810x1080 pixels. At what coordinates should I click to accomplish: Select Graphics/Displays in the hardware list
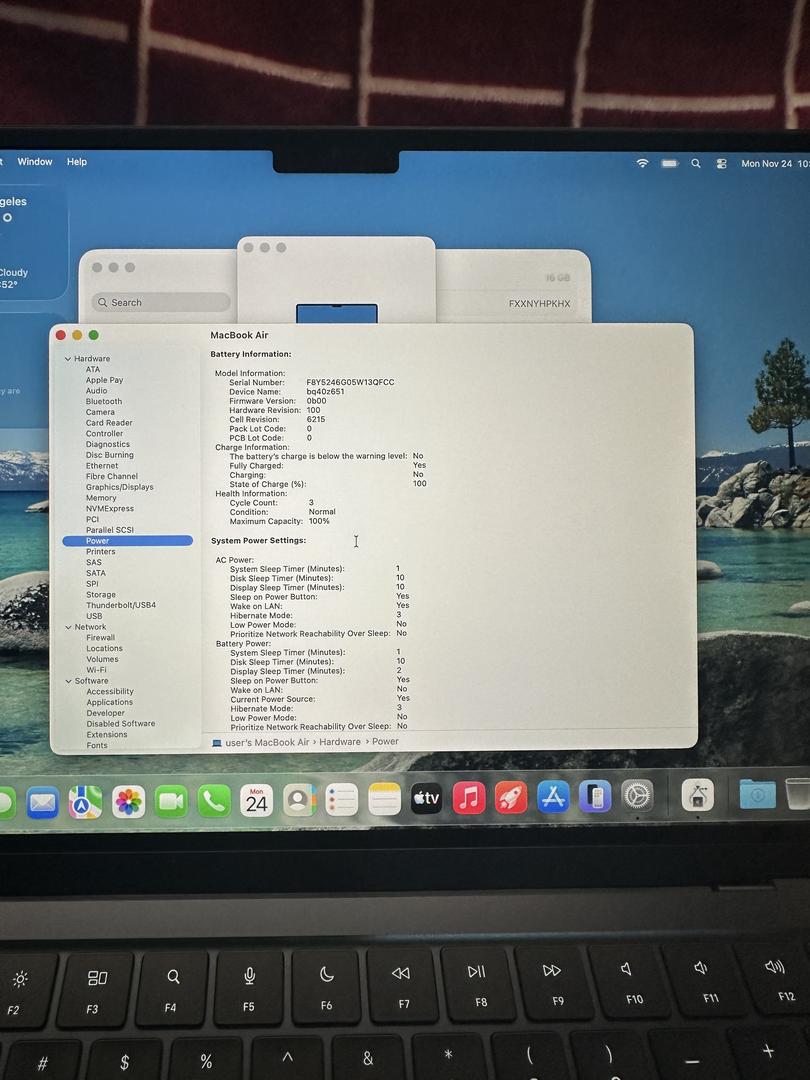(119, 487)
